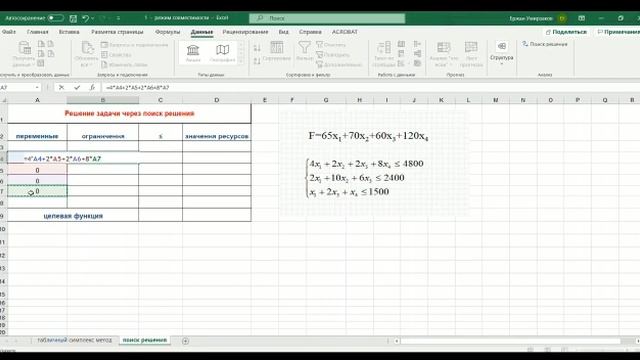Cancel formula entry with X icon
The image size is (640, 360).
(x=61, y=88)
